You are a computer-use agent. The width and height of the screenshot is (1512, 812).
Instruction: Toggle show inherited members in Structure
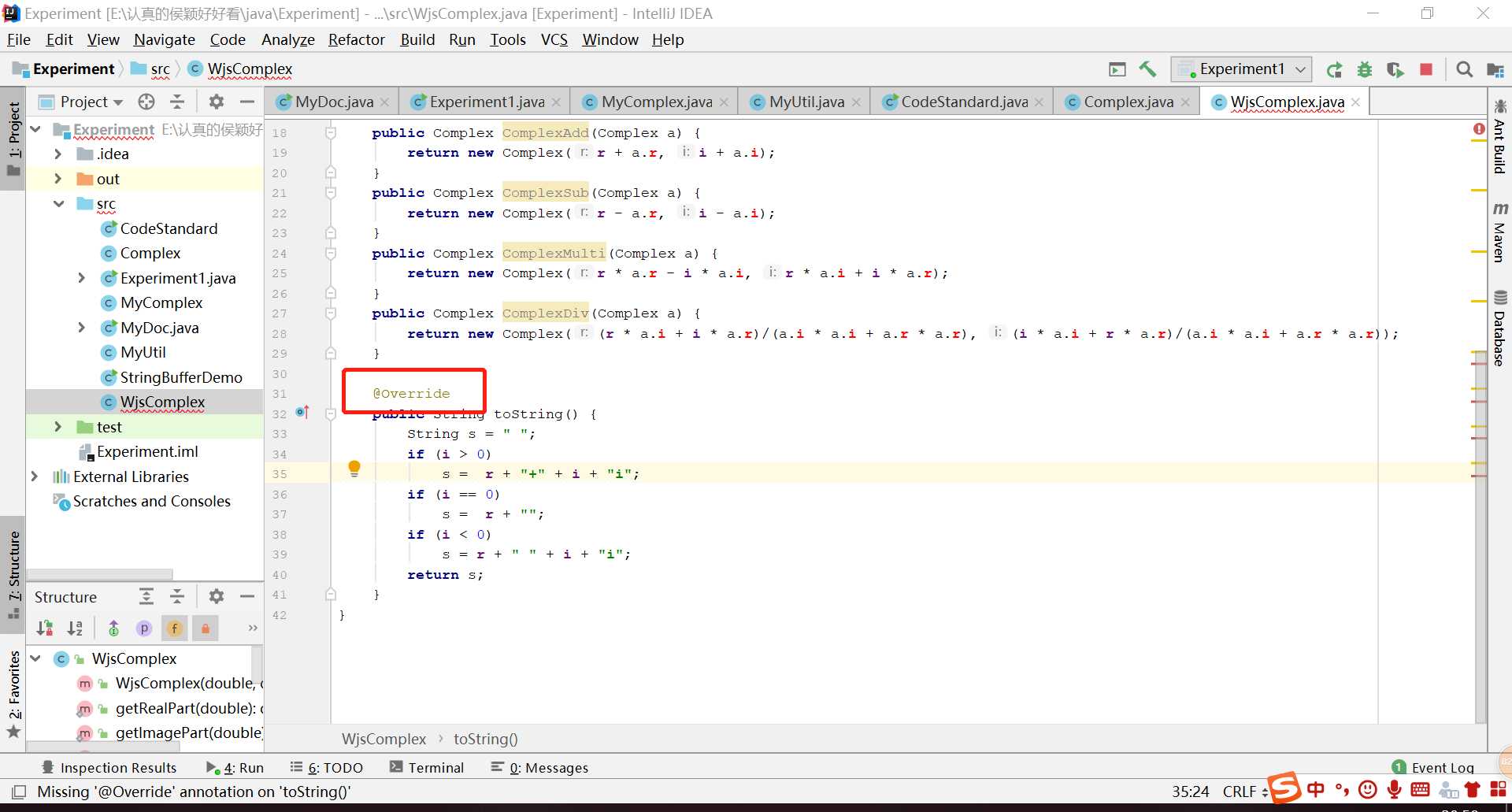(113, 628)
